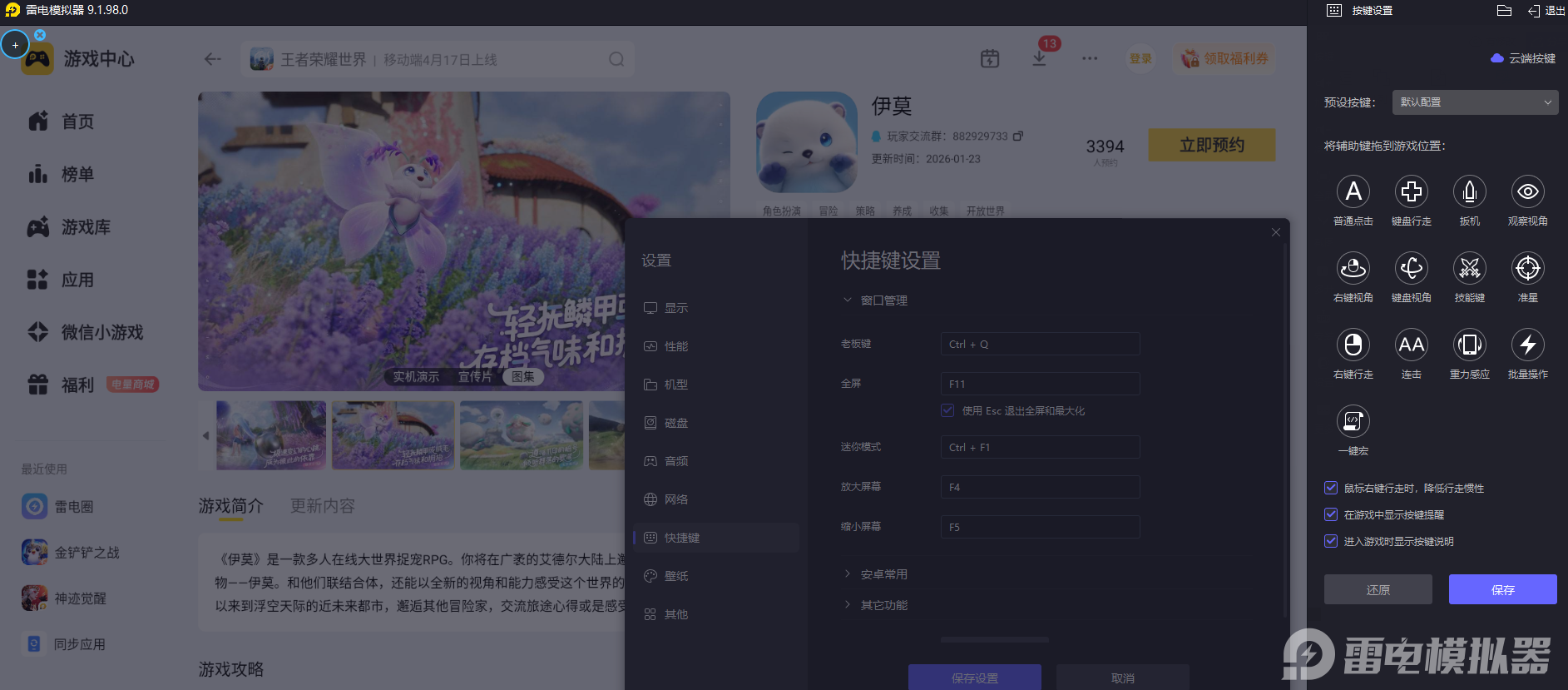
Task: Open the 云端按键 cloud keymap
Action: [1523, 58]
